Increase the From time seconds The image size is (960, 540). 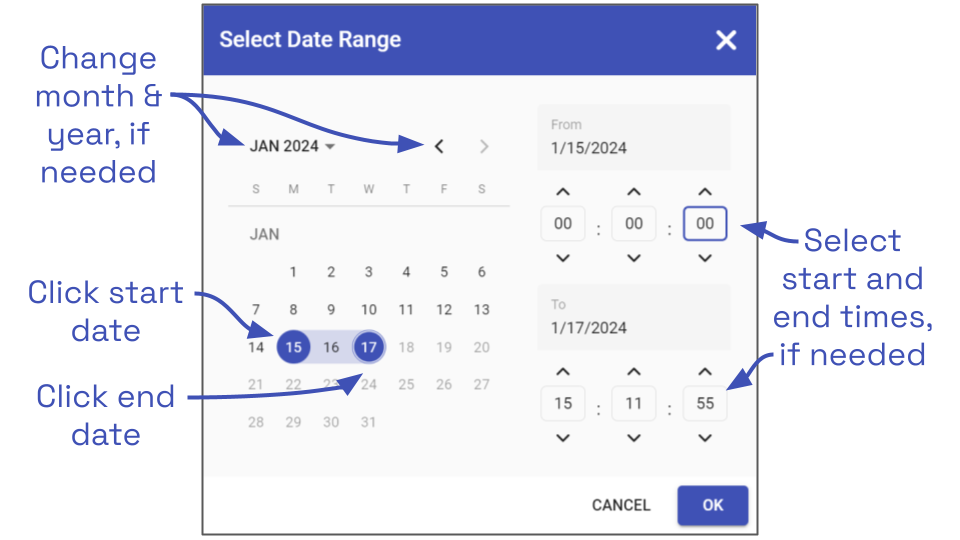point(705,192)
